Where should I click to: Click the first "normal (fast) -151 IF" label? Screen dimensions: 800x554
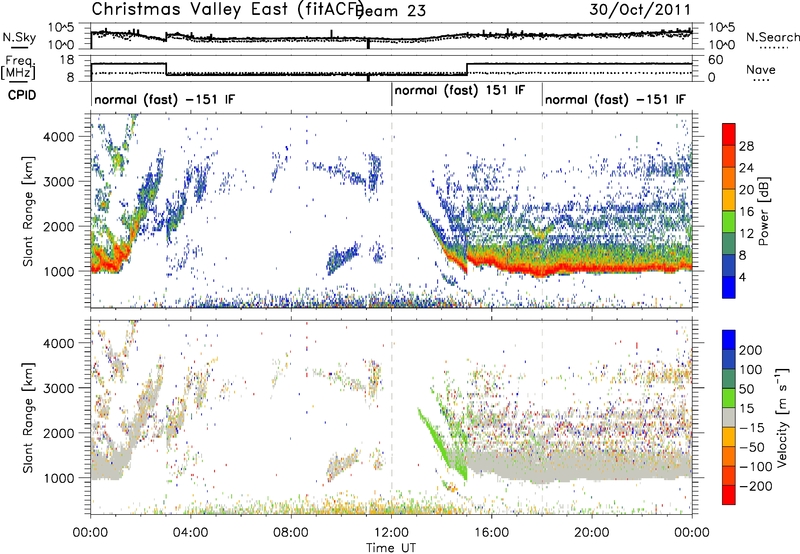pyautogui.click(x=165, y=99)
